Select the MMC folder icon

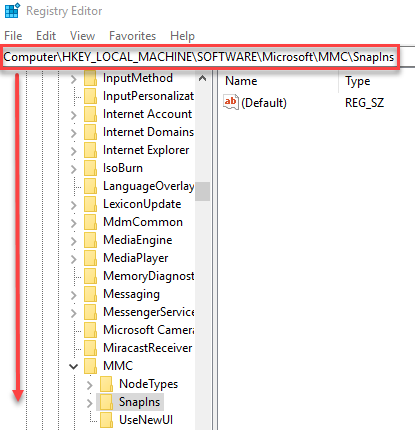pyautogui.click(x=90, y=366)
